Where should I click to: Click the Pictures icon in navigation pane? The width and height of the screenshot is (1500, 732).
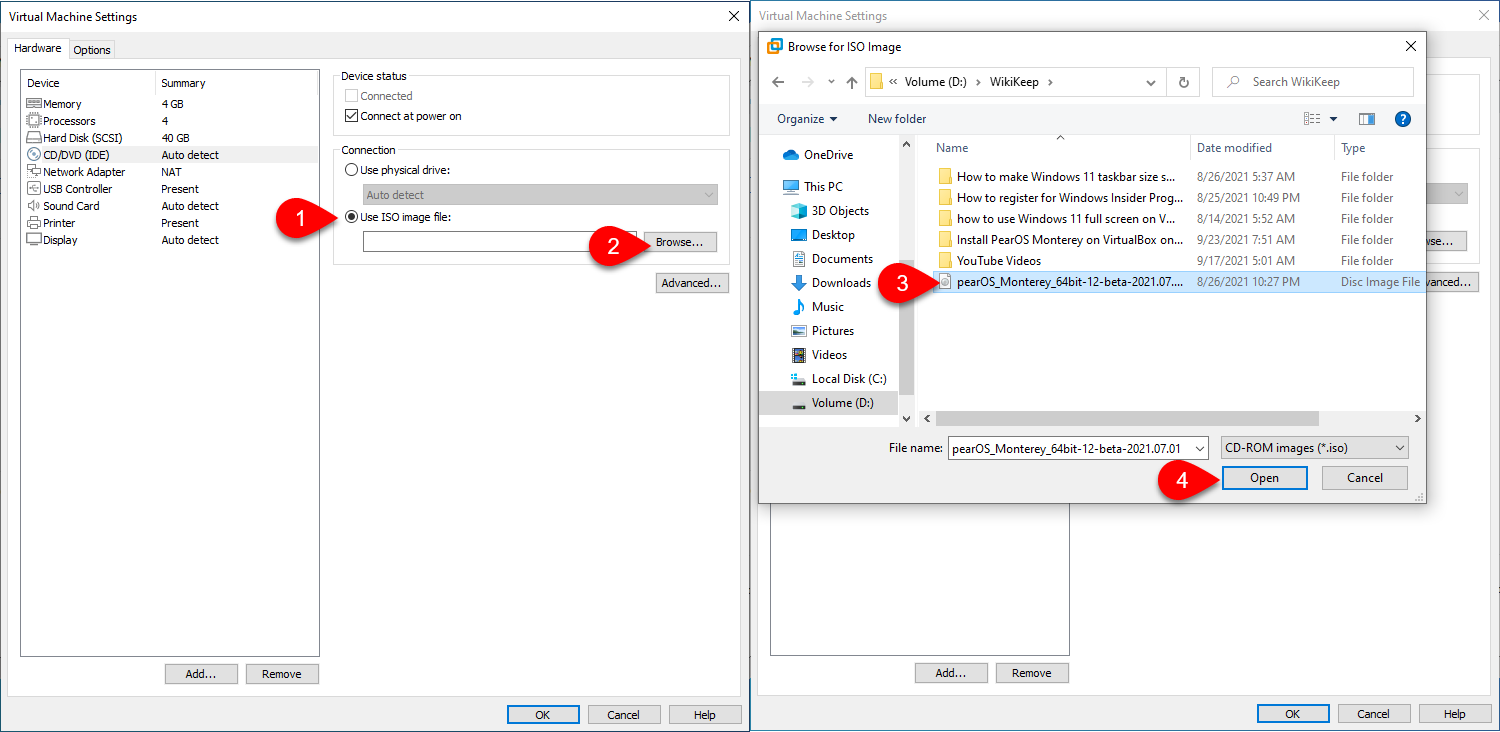[x=799, y=331]
